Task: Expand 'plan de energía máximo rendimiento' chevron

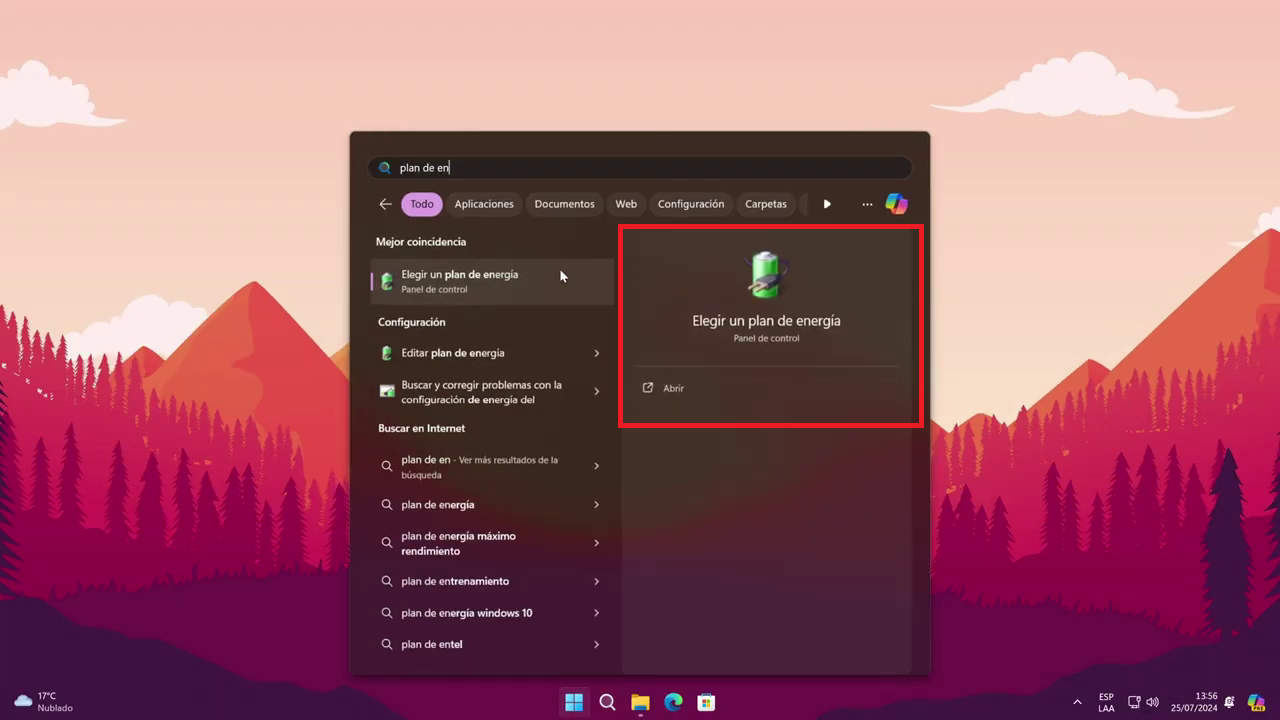Action: click(597, 543)
